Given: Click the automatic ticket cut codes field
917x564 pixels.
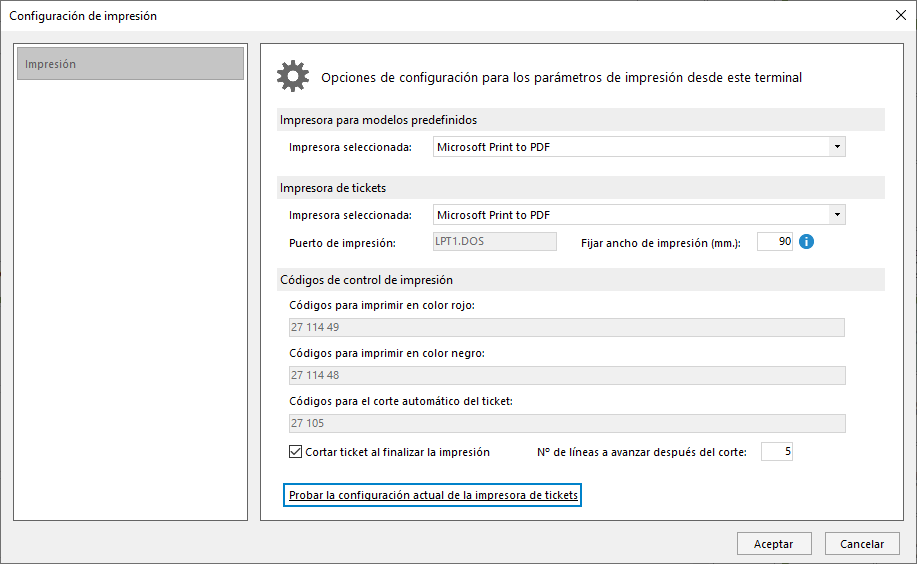Looking at the screenshot, I should tap(567, 423).
